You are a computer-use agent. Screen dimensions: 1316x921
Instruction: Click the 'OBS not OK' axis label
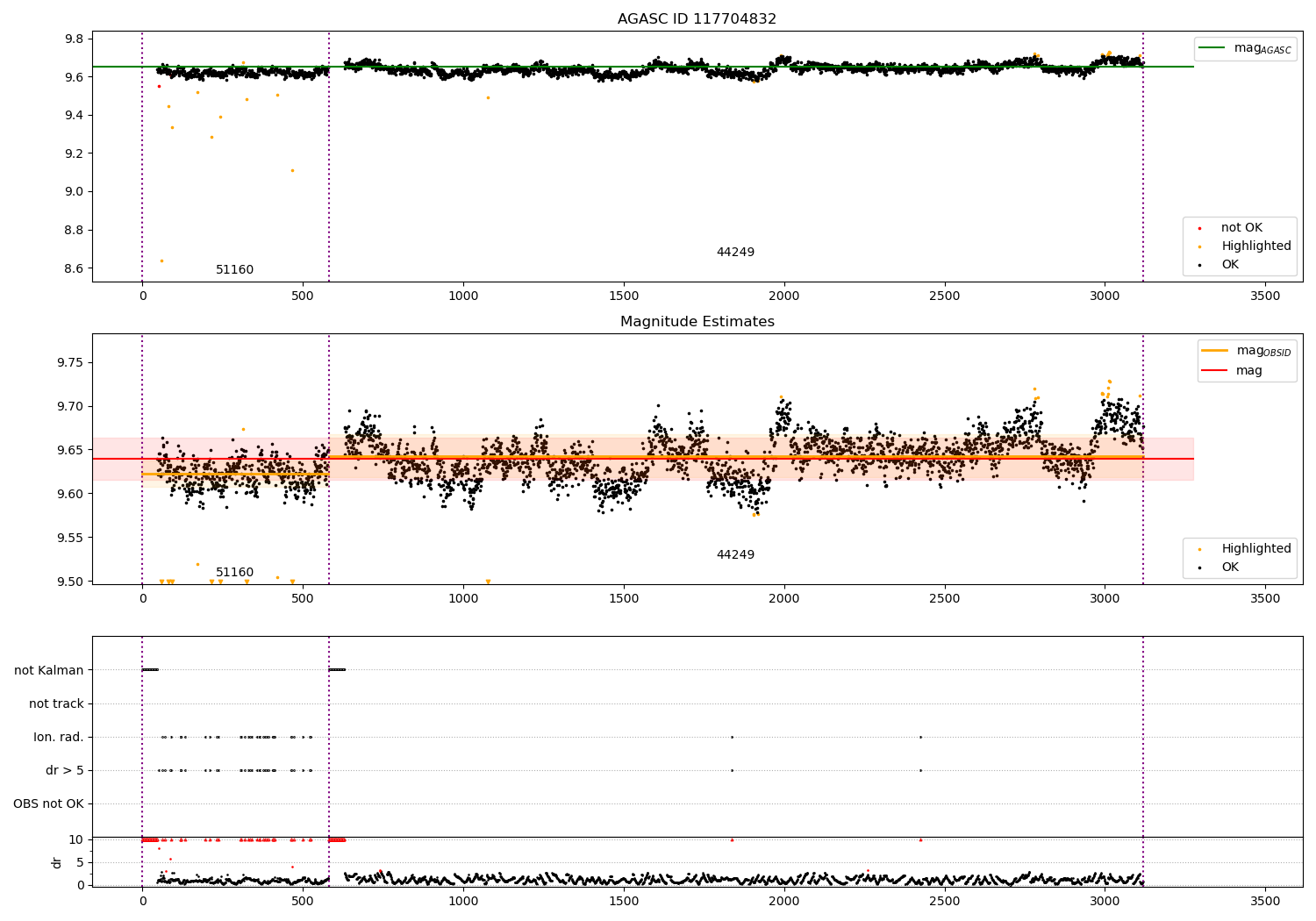49,804
